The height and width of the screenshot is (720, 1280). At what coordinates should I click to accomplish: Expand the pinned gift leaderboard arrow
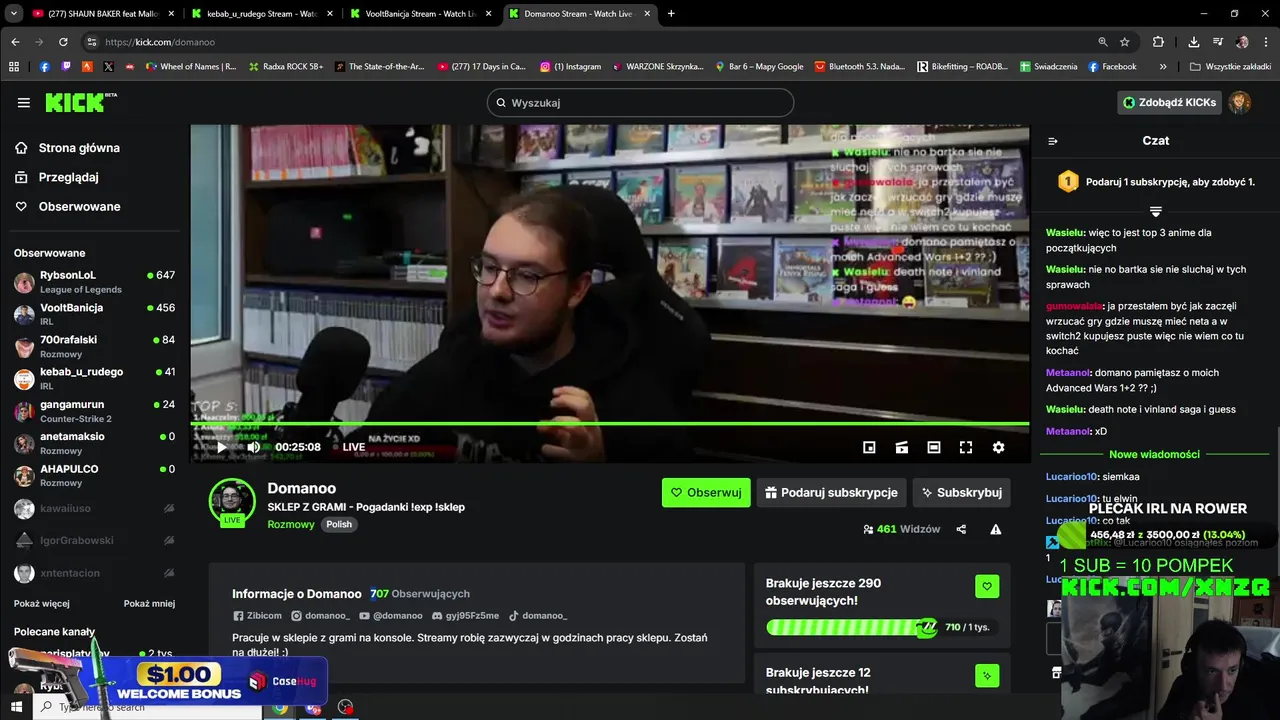1155,211
